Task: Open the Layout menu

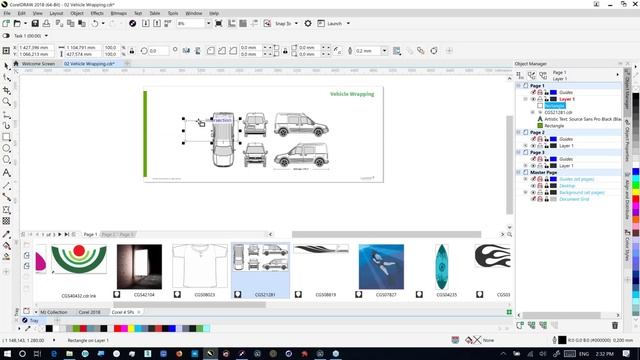Action: point(56,13)
